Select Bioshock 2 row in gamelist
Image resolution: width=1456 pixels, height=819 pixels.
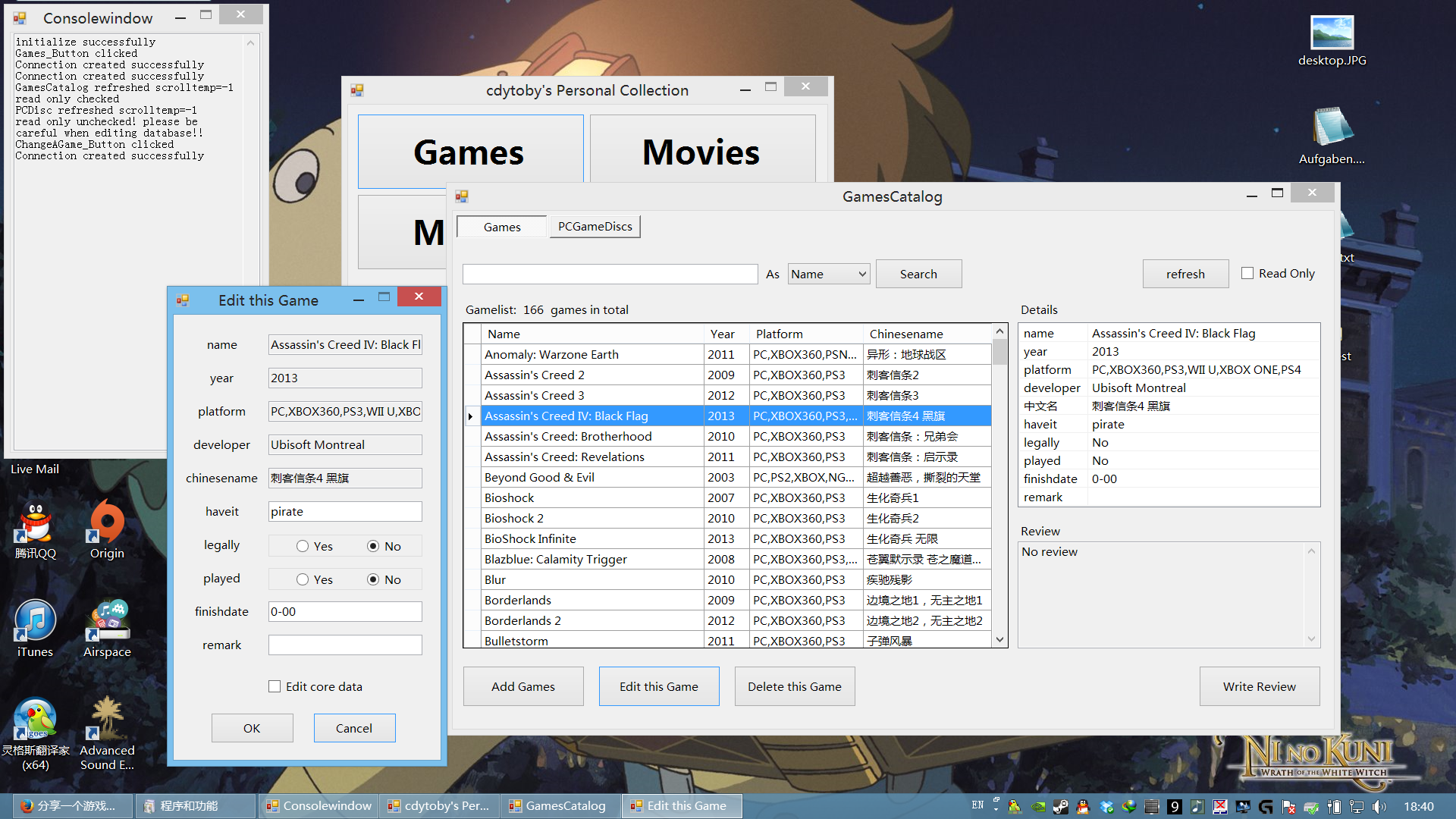click(x=728, y=518)
